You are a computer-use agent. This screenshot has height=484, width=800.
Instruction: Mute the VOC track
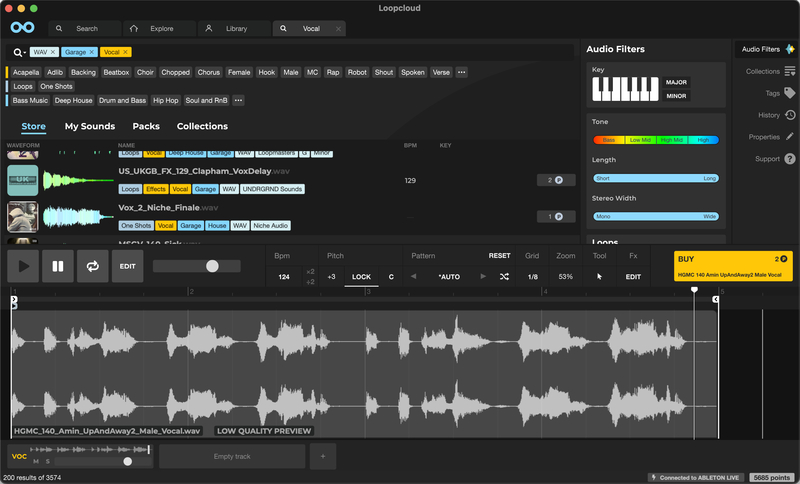point(36,462)
